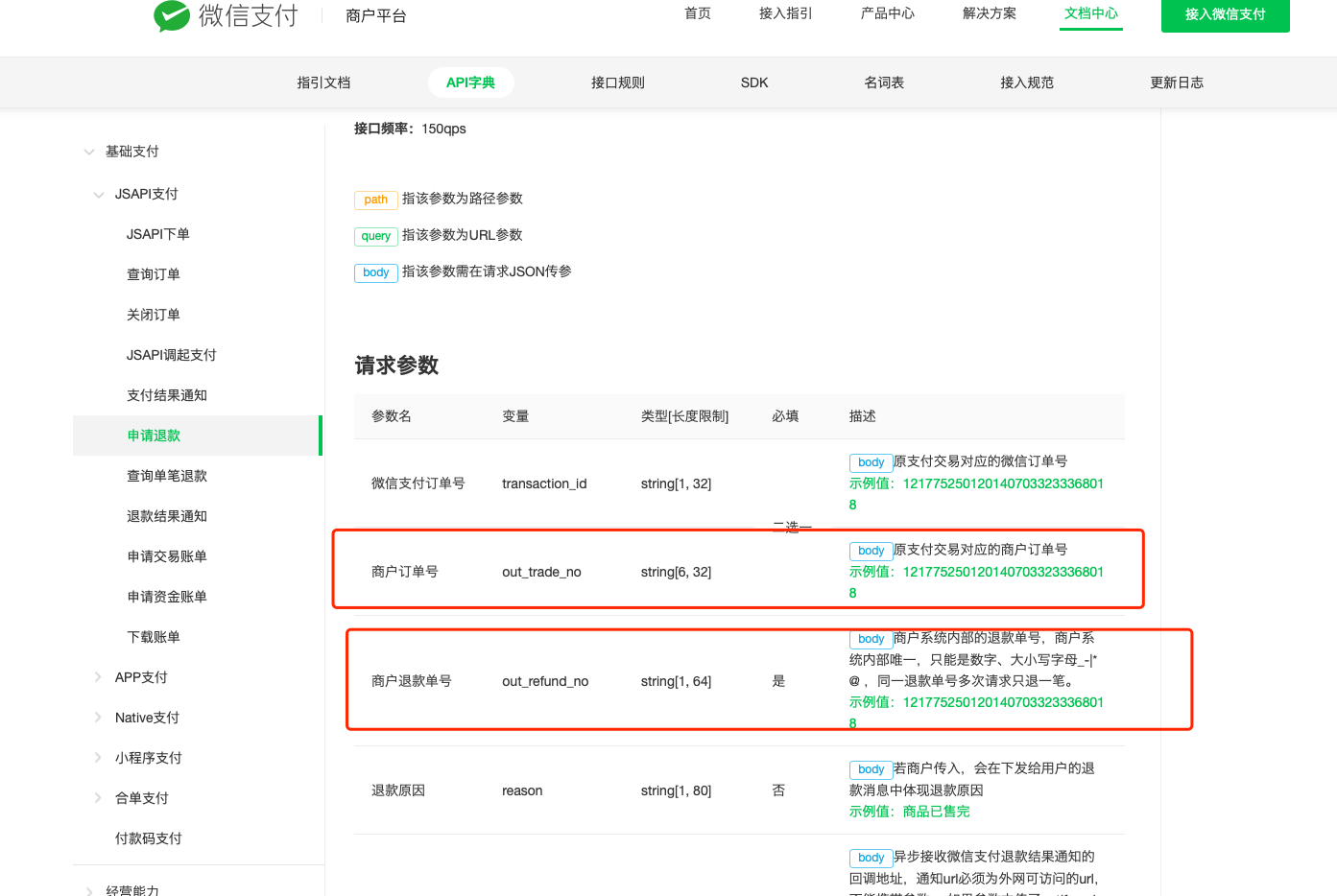Click the reason variable cell
The image size is (1337, 896).
[522, 790]
